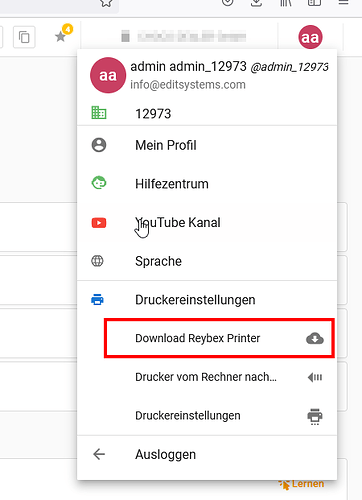
Task: Click the copy pages toolbar icon
Action: point(24,37)
